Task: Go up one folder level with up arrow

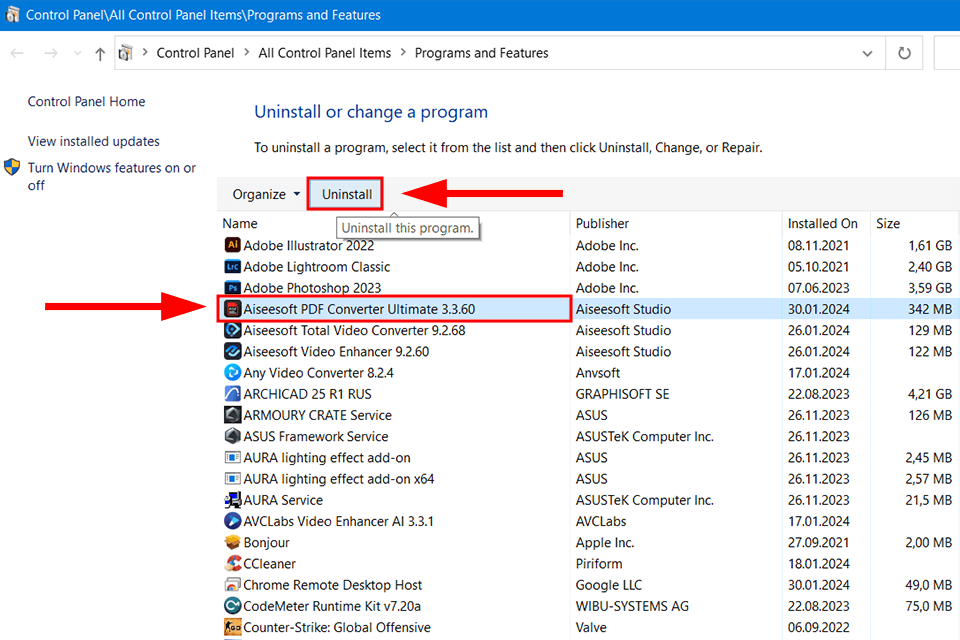Action: pos(100,54)
